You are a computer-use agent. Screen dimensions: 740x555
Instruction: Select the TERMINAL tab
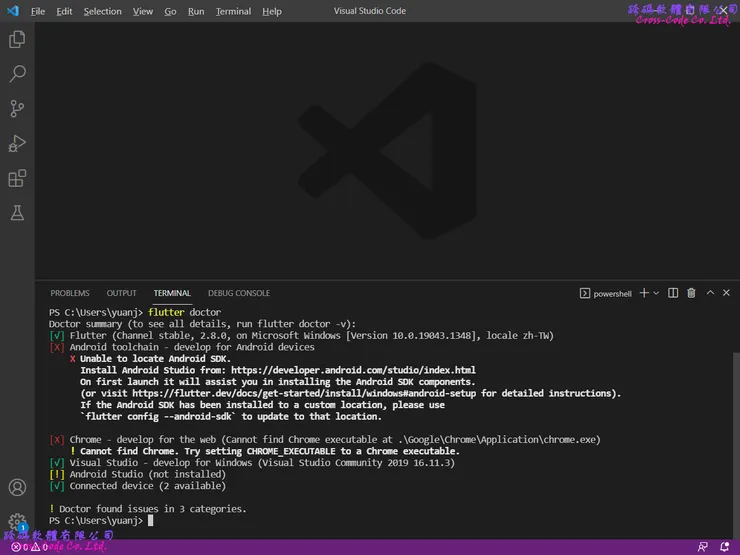pos(172,293)
